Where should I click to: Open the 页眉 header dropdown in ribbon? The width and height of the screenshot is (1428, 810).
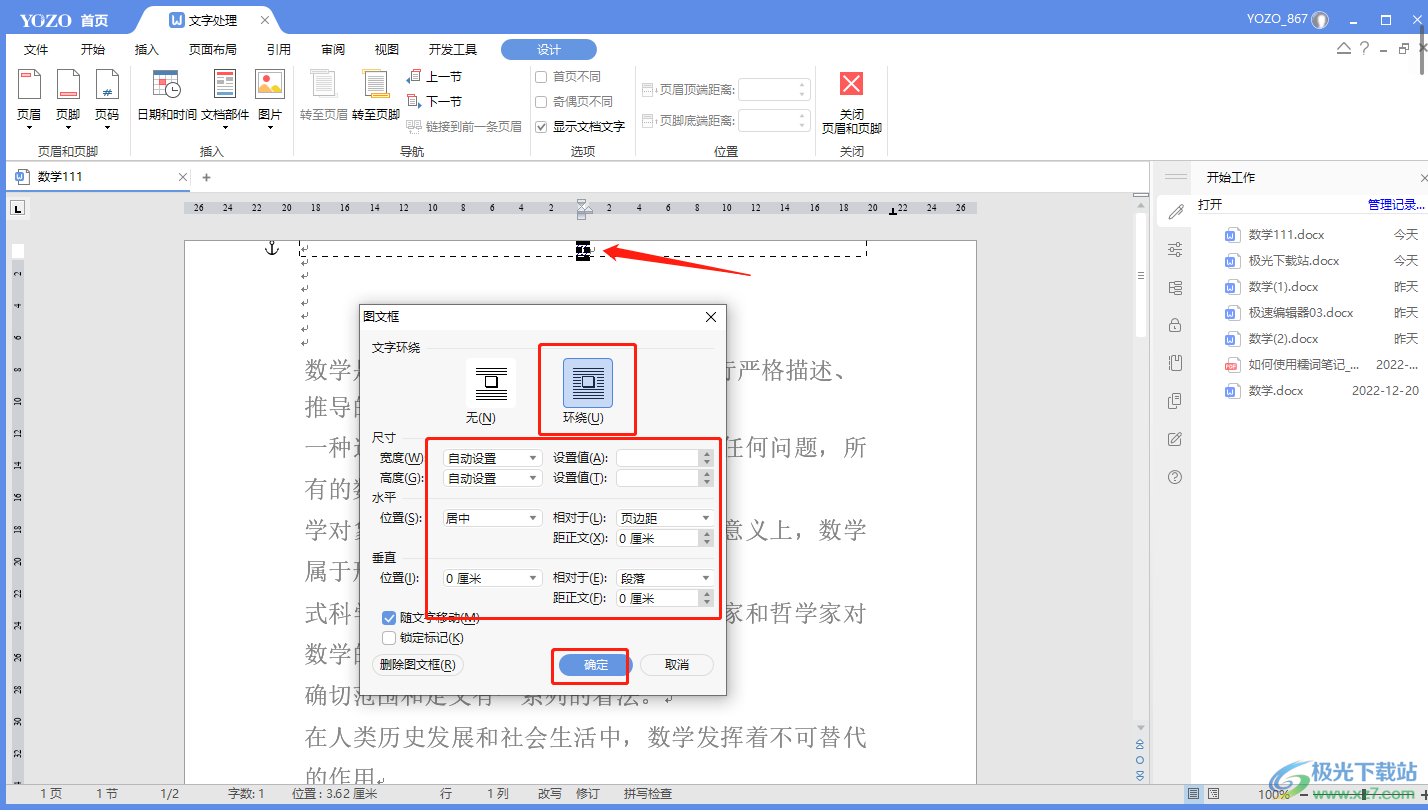(x=29, y=100)
